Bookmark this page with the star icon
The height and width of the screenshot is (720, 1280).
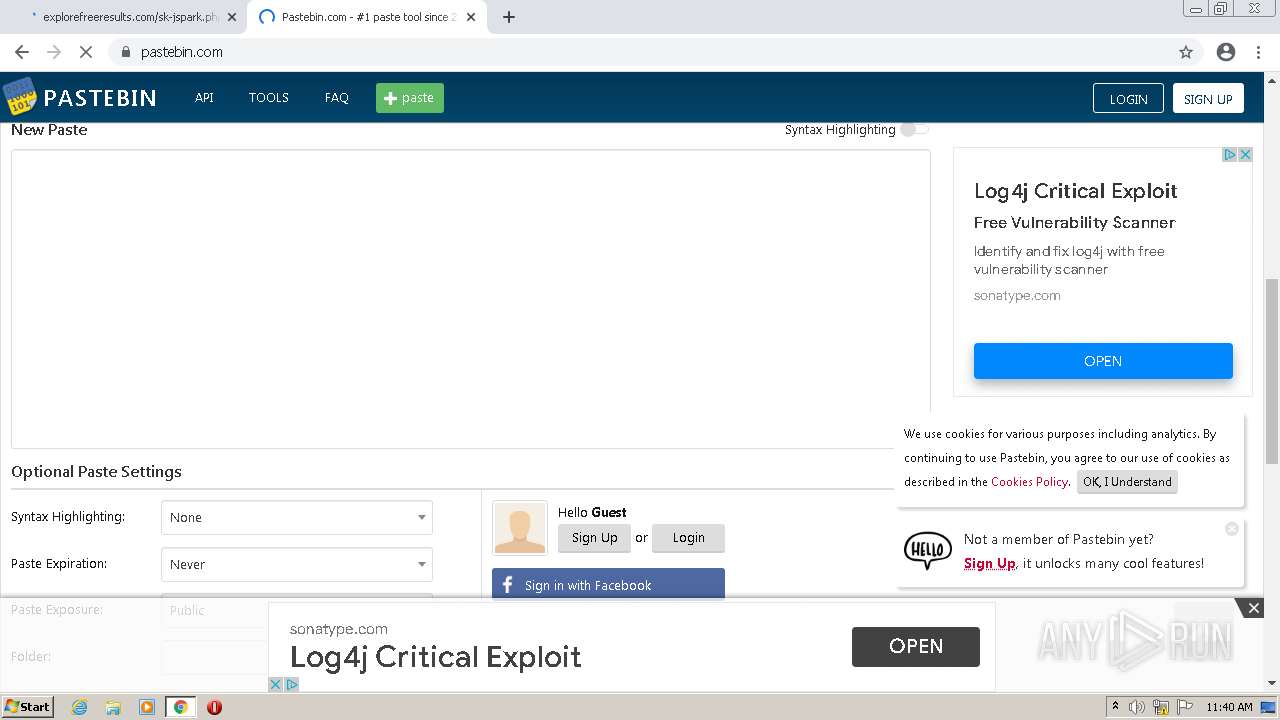(x=1186, y=52)
